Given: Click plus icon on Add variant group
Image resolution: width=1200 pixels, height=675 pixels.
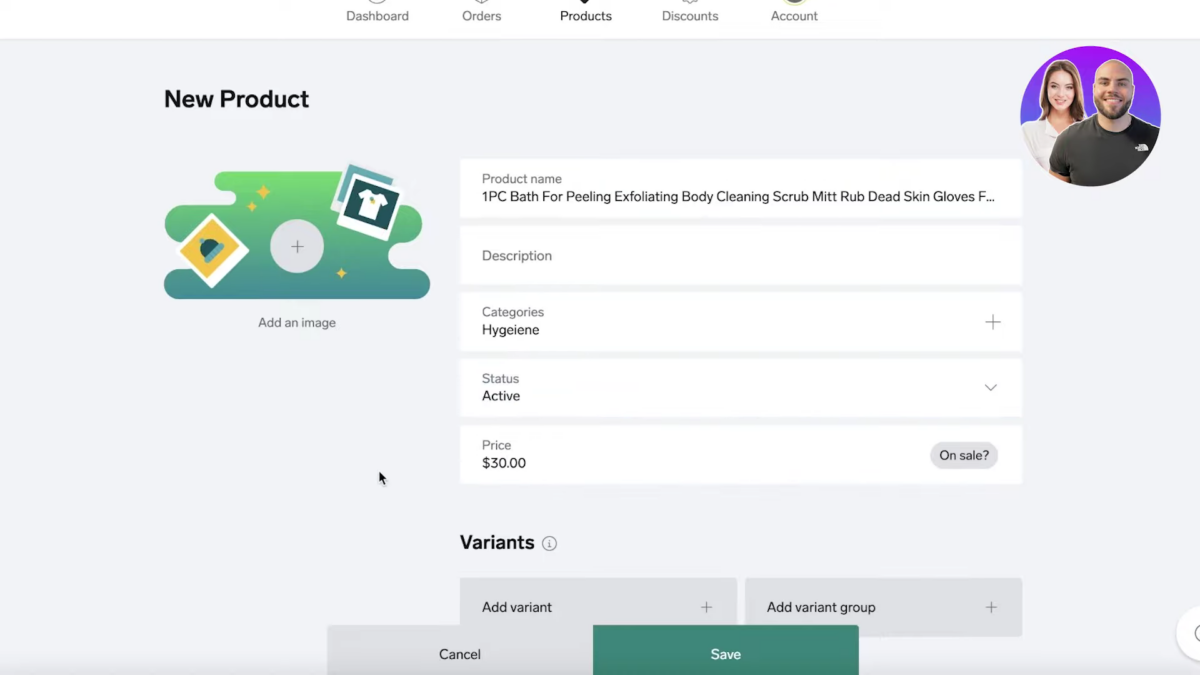Looking at the screenshot, I should point(991,607).
